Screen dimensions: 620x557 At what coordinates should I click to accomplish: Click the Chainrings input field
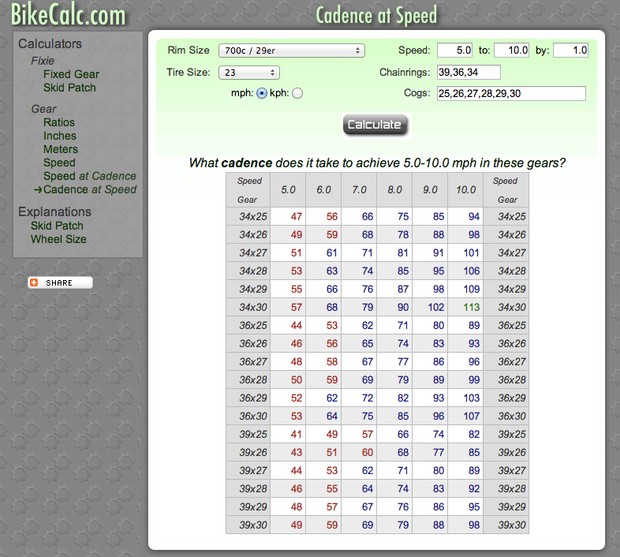click(469, 72)
